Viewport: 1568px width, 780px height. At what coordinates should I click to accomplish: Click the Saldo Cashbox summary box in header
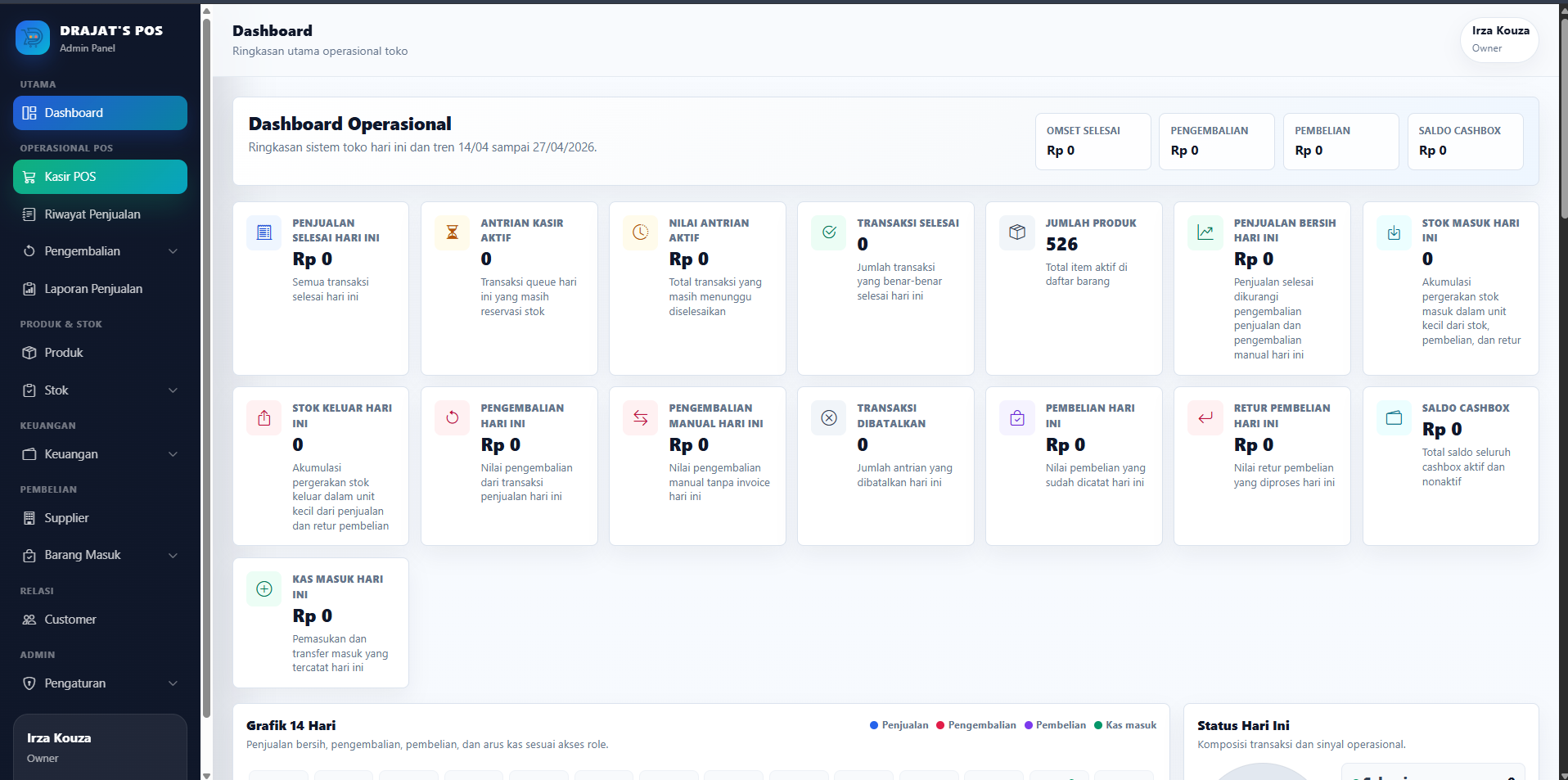1465,142
